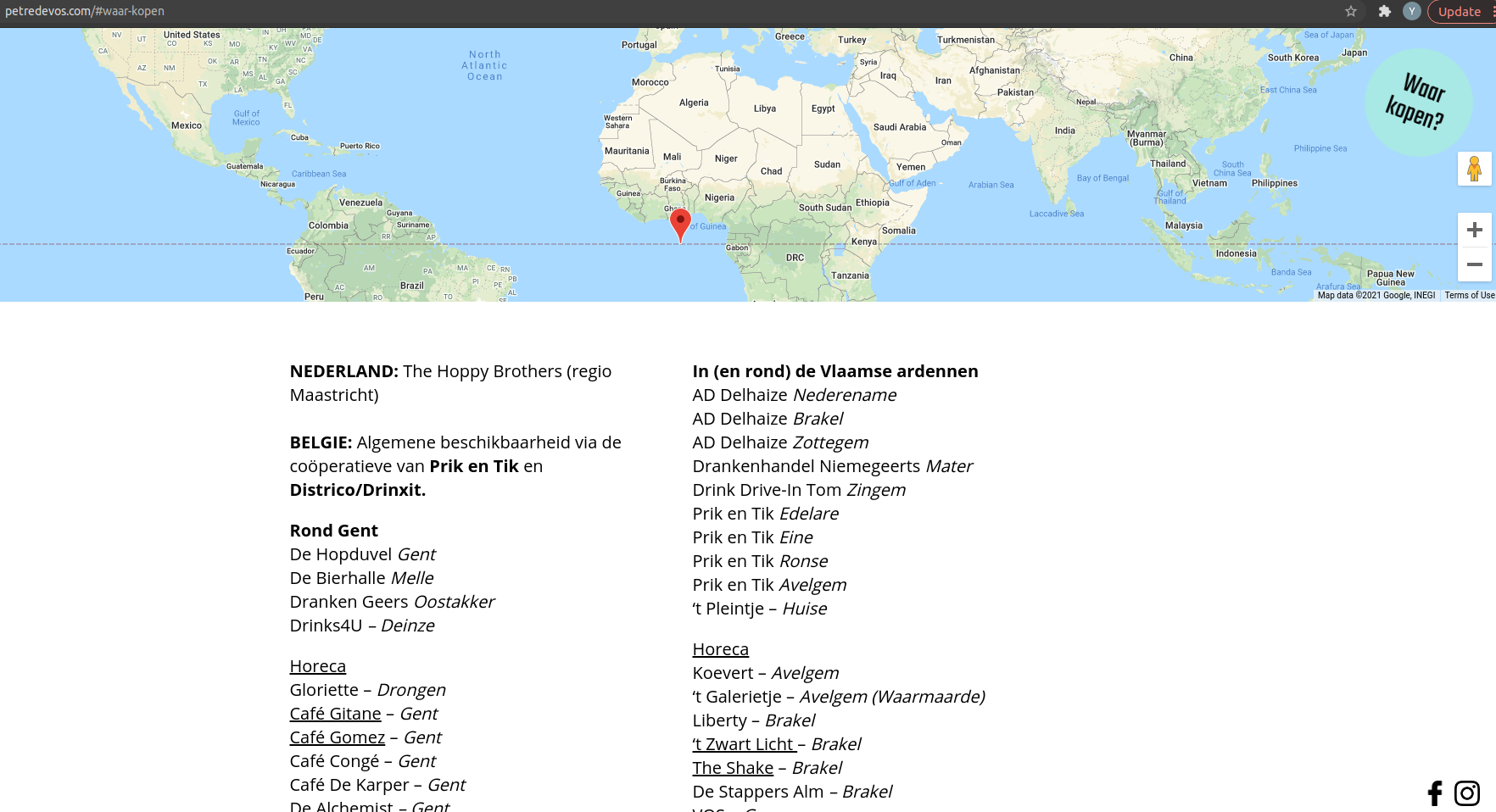Open the Café Gitane link
The height and width of the screenshot is (812, 1496).
point(336,714)
